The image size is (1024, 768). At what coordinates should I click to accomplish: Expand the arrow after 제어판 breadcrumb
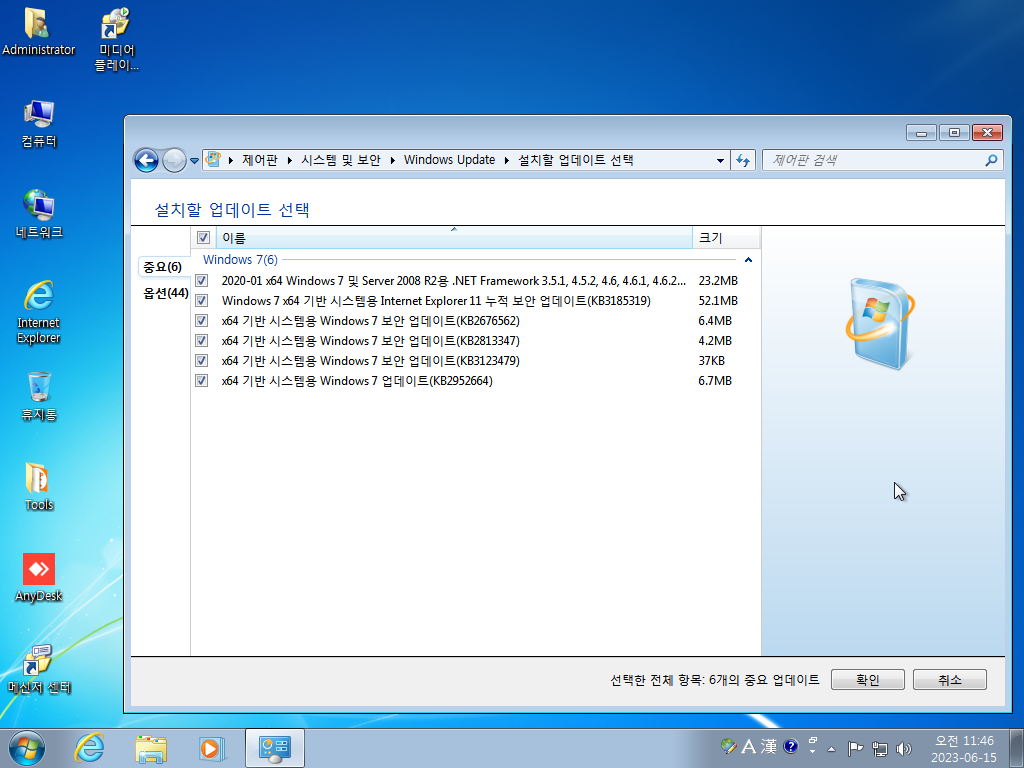pyautogui.click(x=289, y=160)
